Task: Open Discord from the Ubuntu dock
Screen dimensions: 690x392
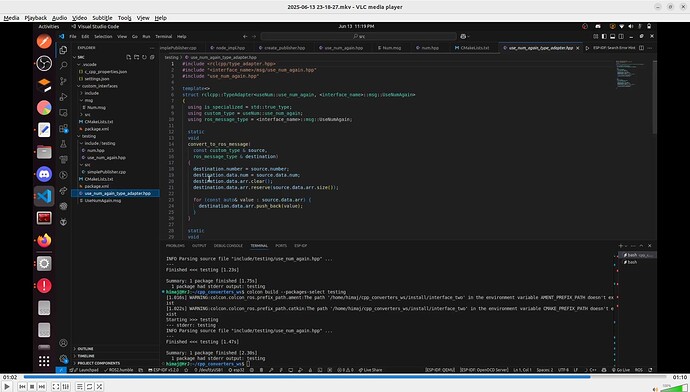Action: [44, 174]
